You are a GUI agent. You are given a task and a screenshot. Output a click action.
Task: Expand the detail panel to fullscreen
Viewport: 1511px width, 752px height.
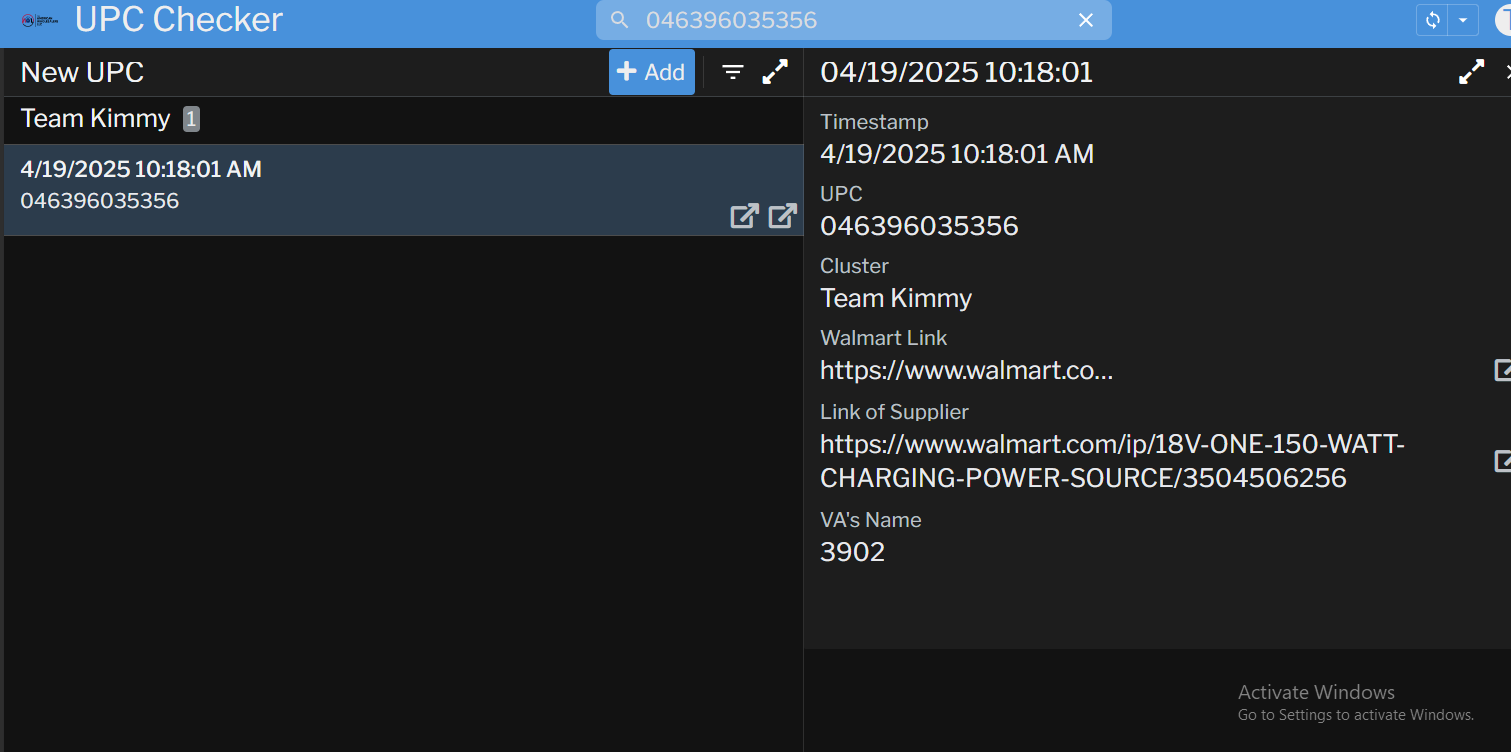coord(1471,72)
